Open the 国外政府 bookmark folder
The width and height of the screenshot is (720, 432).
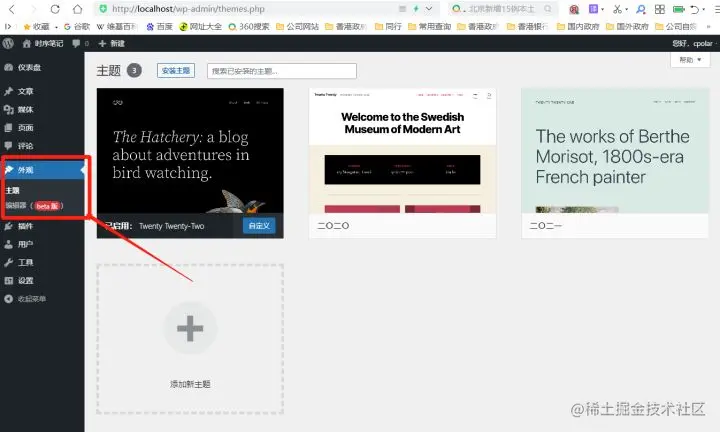coord(627,27)
